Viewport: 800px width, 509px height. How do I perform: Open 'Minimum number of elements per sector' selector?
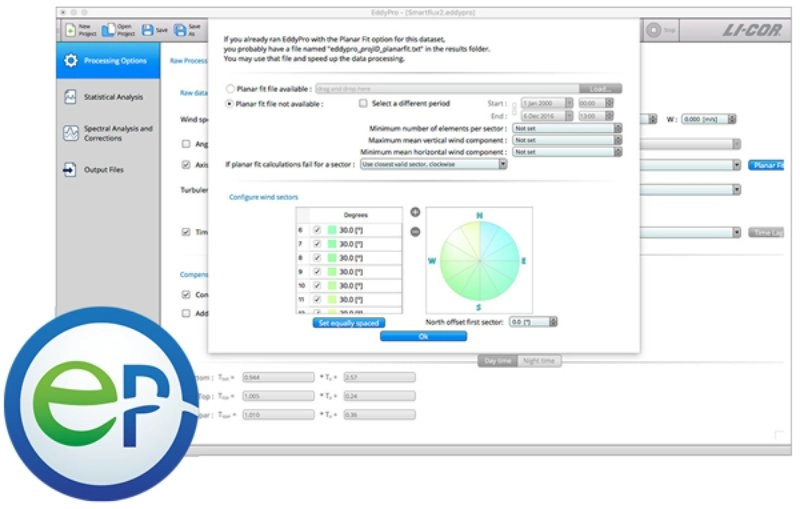567,128
